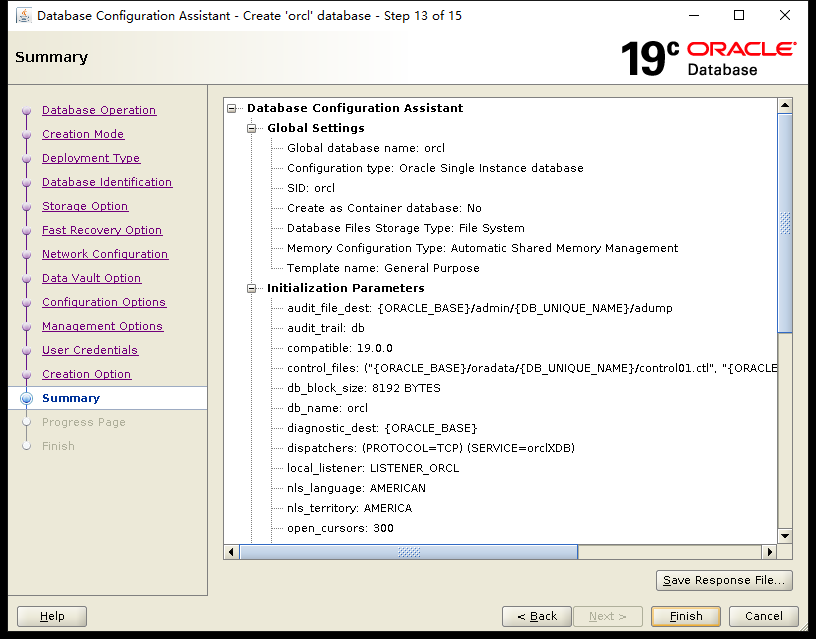Collapse the Global Settings node
The width and height of the screenshot is (816, 639).
pyautogui.click(x=251, y=128)
